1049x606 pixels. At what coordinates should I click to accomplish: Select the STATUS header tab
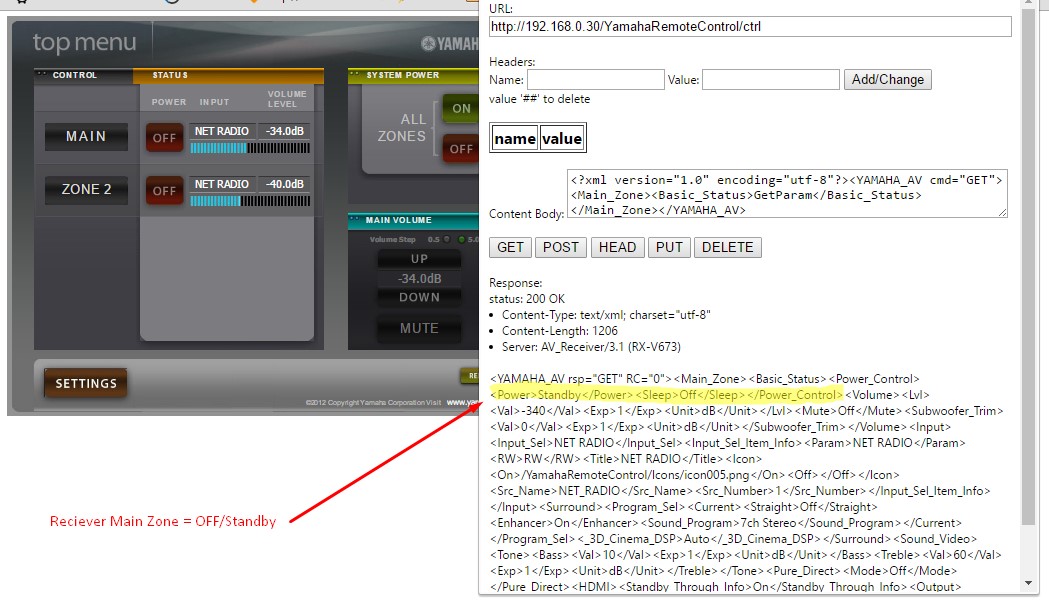[228, 76]
